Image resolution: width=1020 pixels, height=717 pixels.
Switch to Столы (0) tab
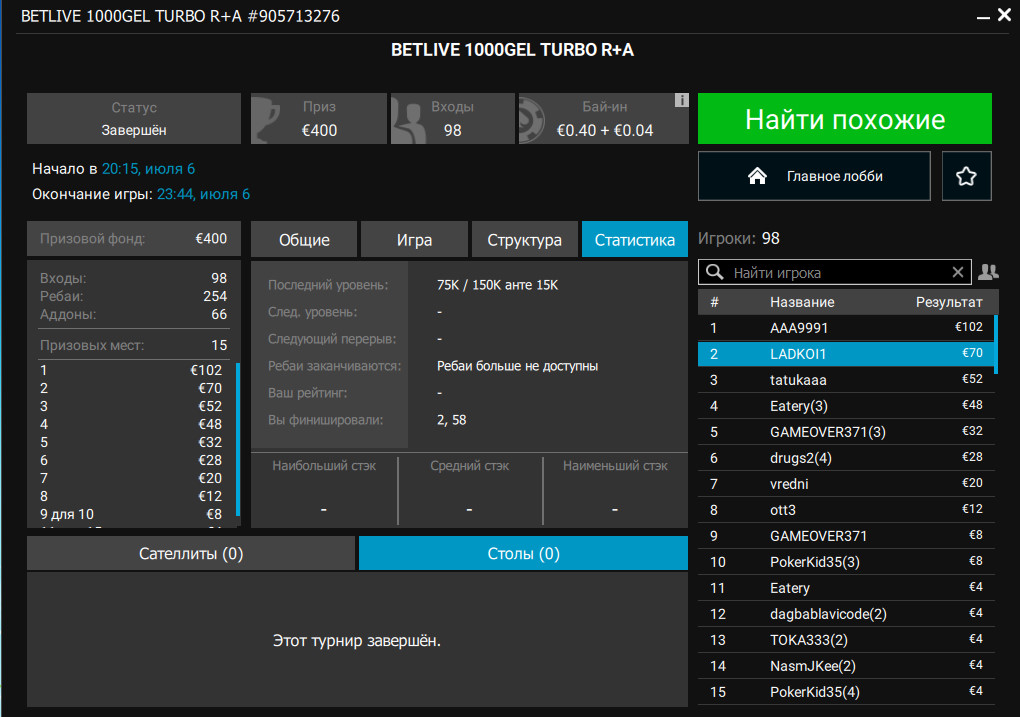pyautogui.click(x=523, y=553)
